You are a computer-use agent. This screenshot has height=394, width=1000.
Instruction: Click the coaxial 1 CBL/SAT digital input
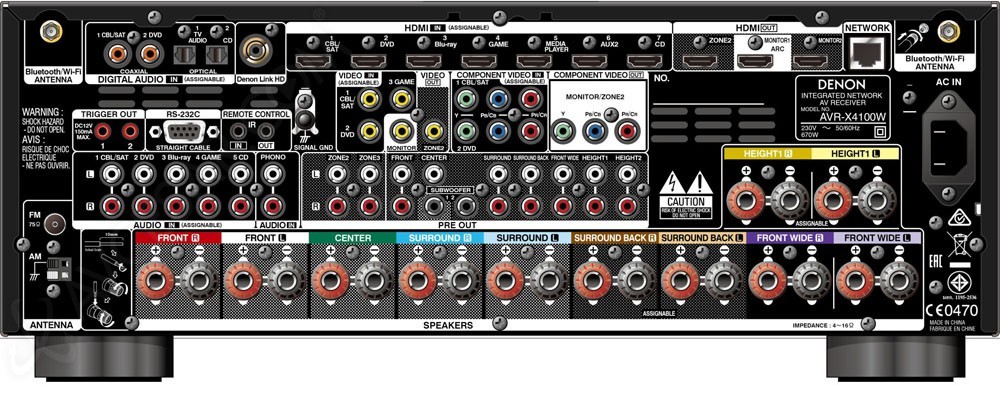117,54
